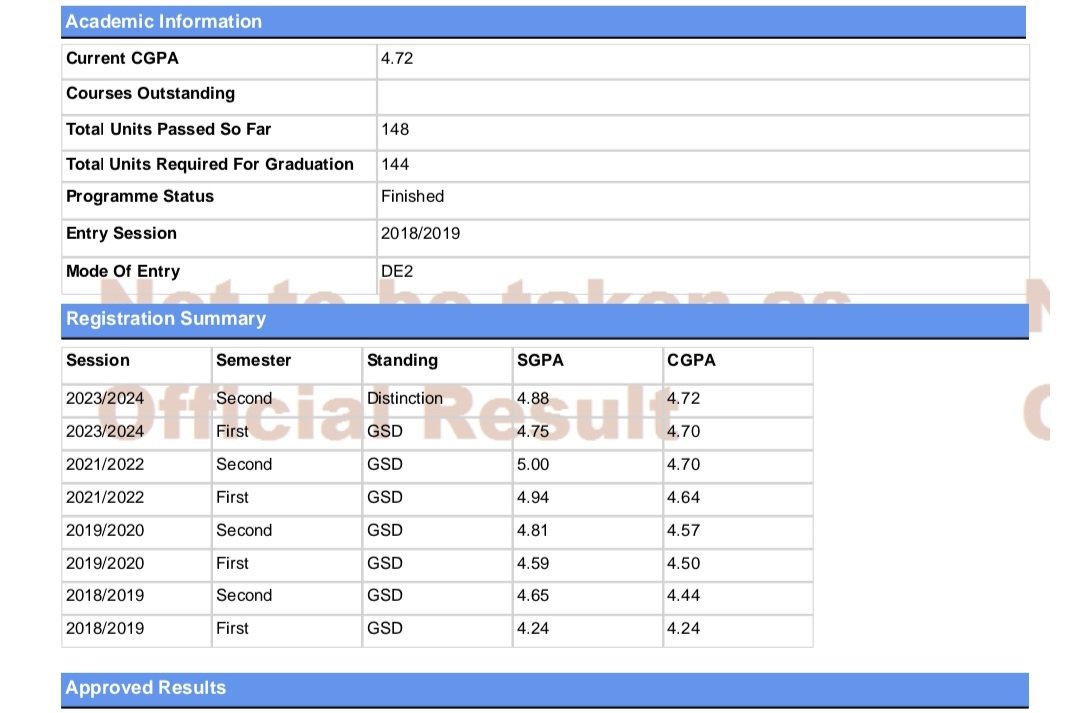Click the Programme Status label
The height and width of the screenshot is (713, 1080).
tap(140, 196)
